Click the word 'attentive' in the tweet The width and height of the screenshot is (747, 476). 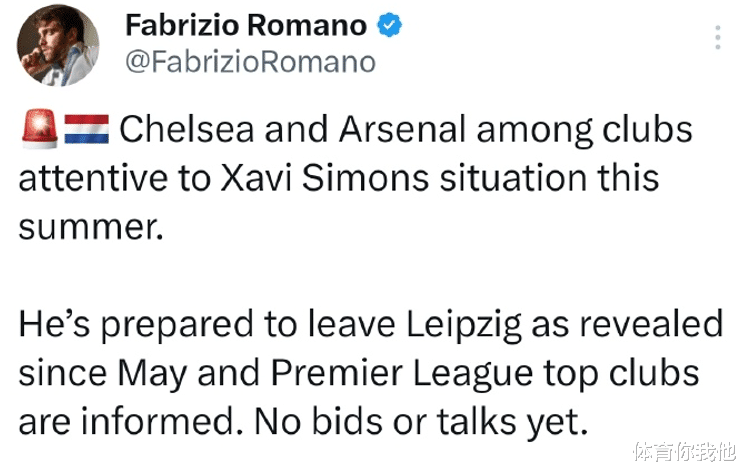click(93, 178)
